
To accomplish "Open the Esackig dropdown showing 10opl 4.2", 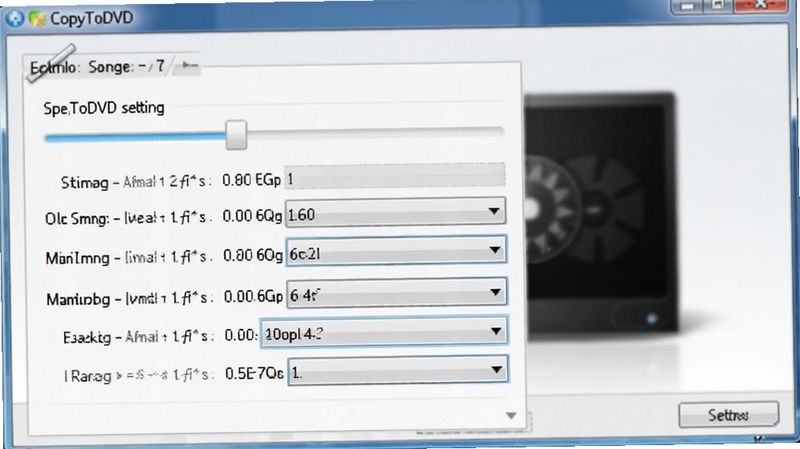I will [384, 333].
